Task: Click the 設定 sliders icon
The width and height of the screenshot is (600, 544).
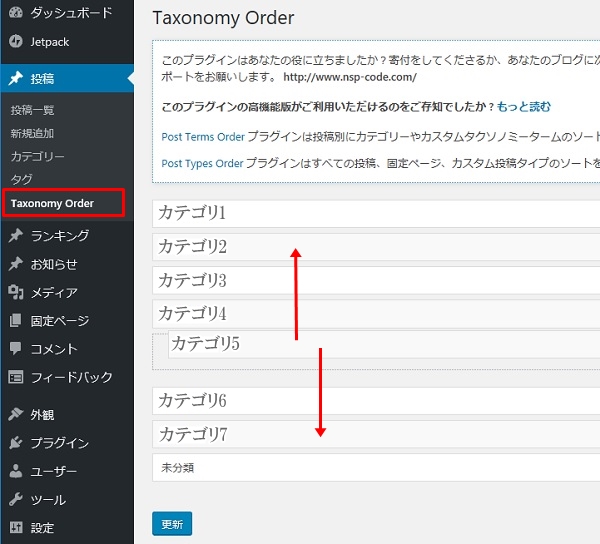Action: [x=16, y=528]
